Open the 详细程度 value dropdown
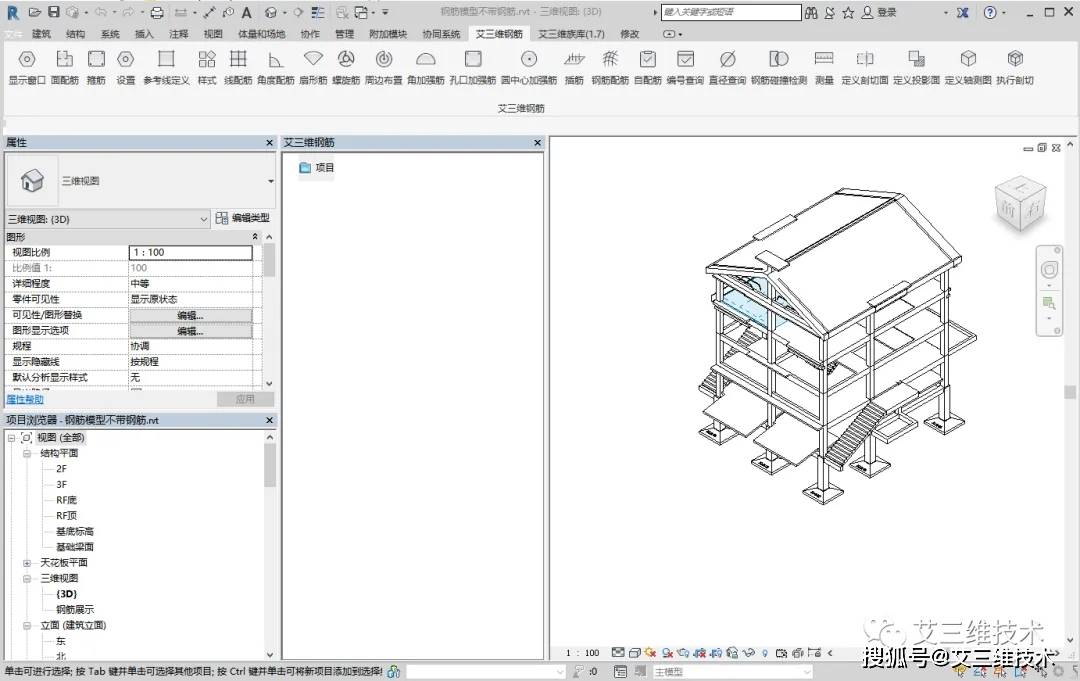Screen dimensions: 1080x681 pyautogui.click(x=190, y=284)
